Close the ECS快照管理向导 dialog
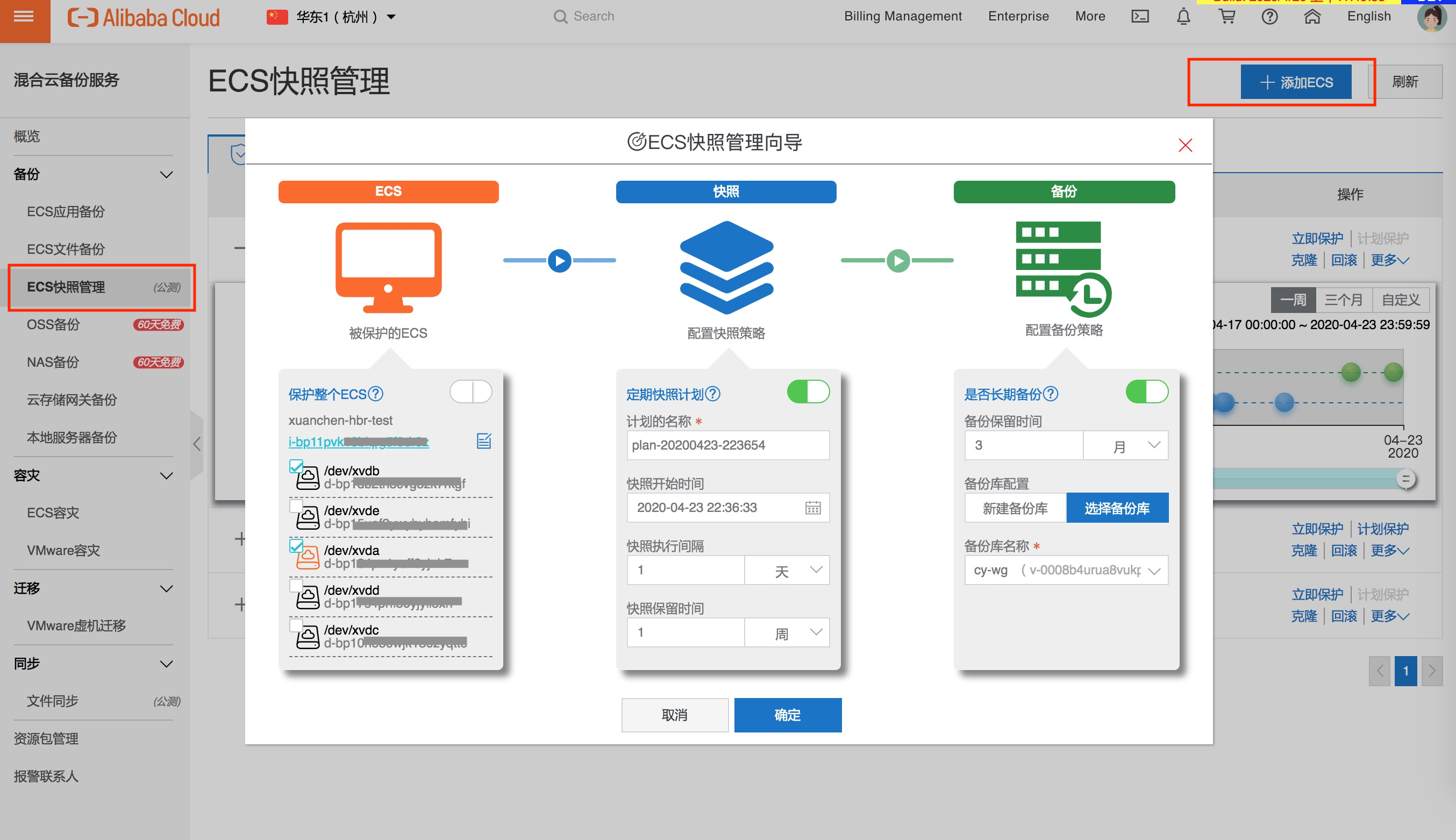Viewport: 1456px width, 840px height. (1185, 145)
